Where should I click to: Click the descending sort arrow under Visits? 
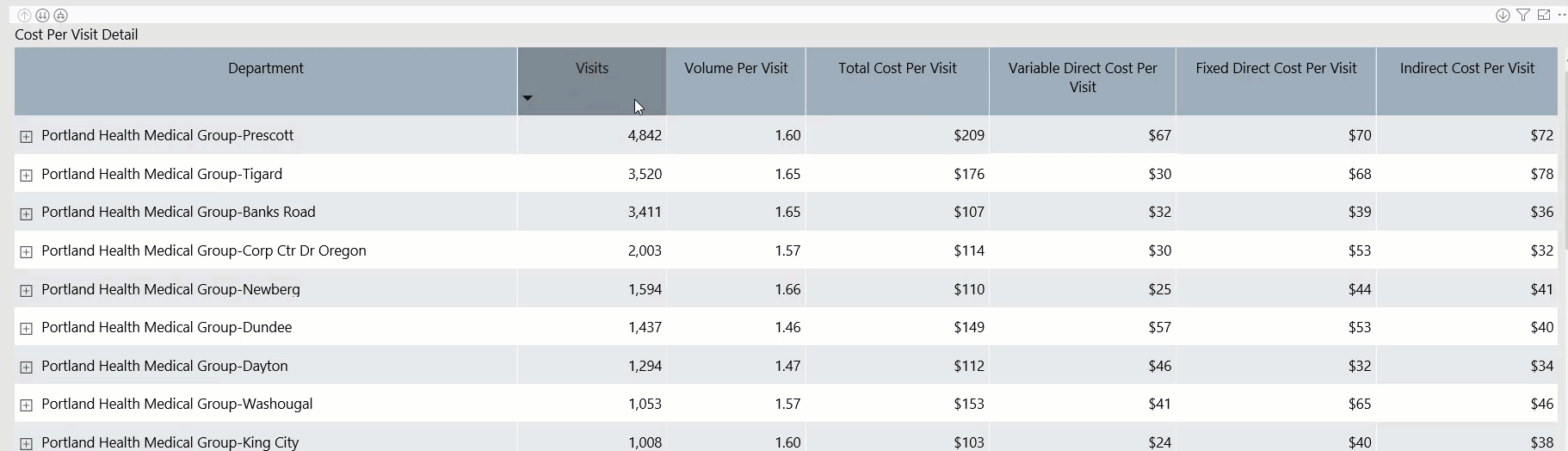[528, 98]
